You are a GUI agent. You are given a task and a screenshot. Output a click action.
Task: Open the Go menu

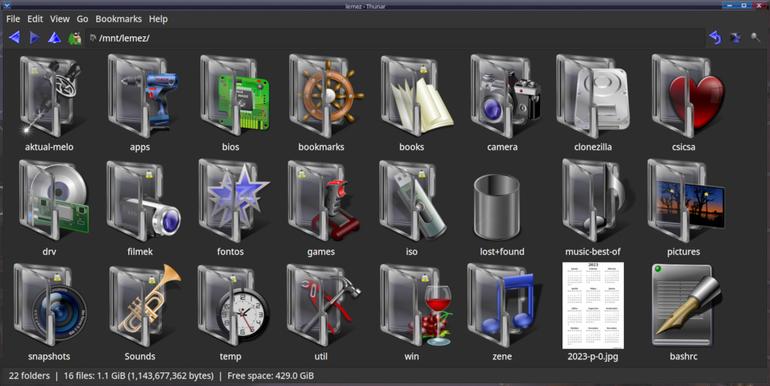[82, 19]
